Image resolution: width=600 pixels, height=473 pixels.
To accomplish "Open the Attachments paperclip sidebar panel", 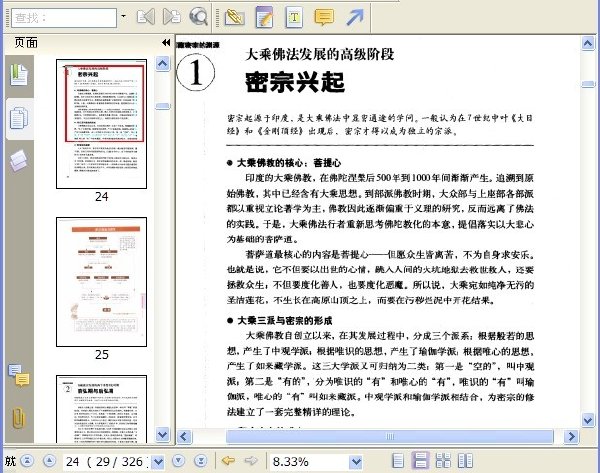I will [x=18, y=418].
